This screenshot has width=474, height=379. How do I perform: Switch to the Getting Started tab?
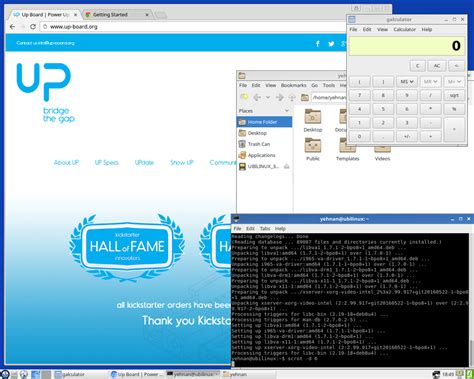tap(117, 15)
